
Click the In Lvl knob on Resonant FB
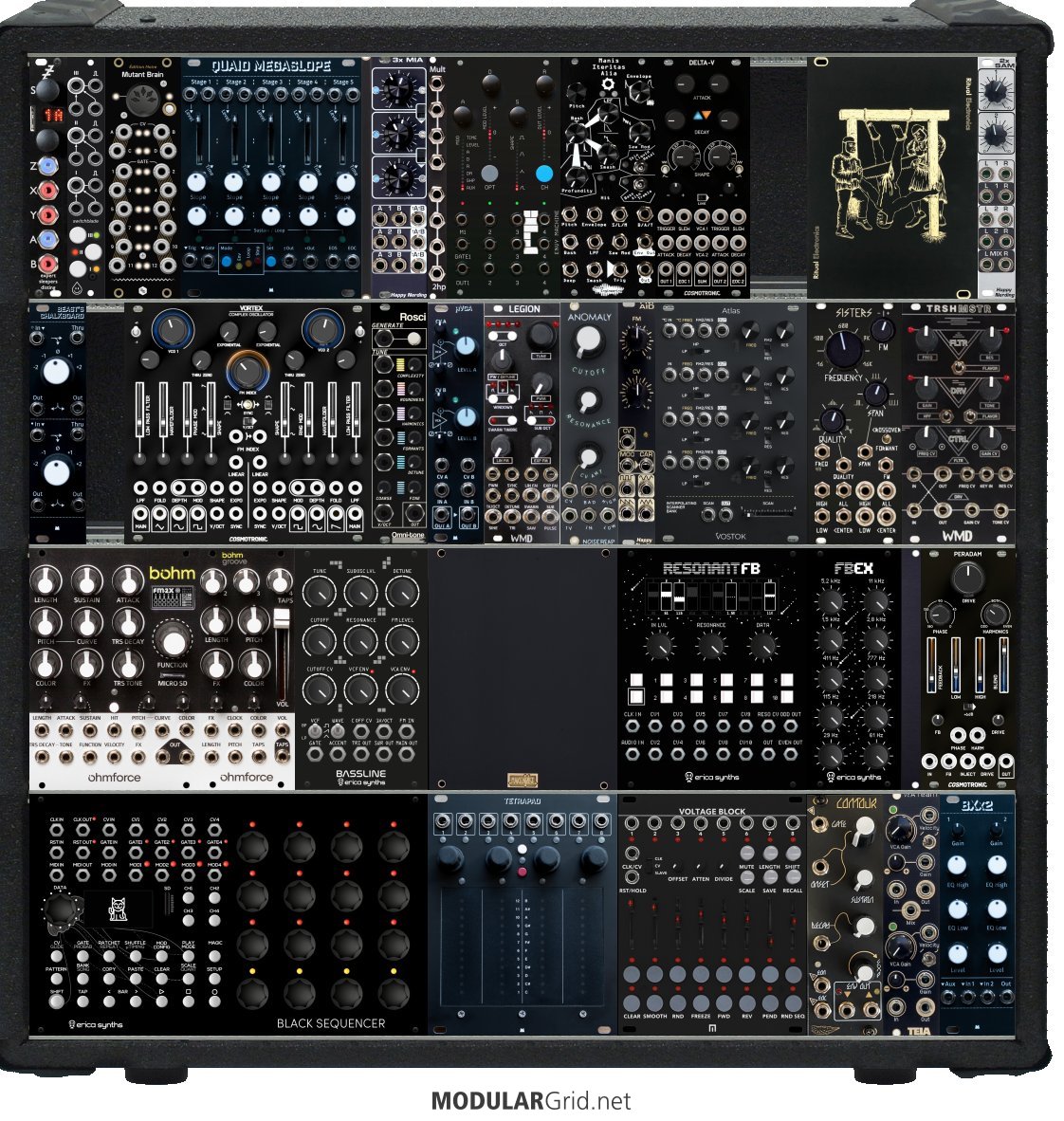[x=658, y=646]
